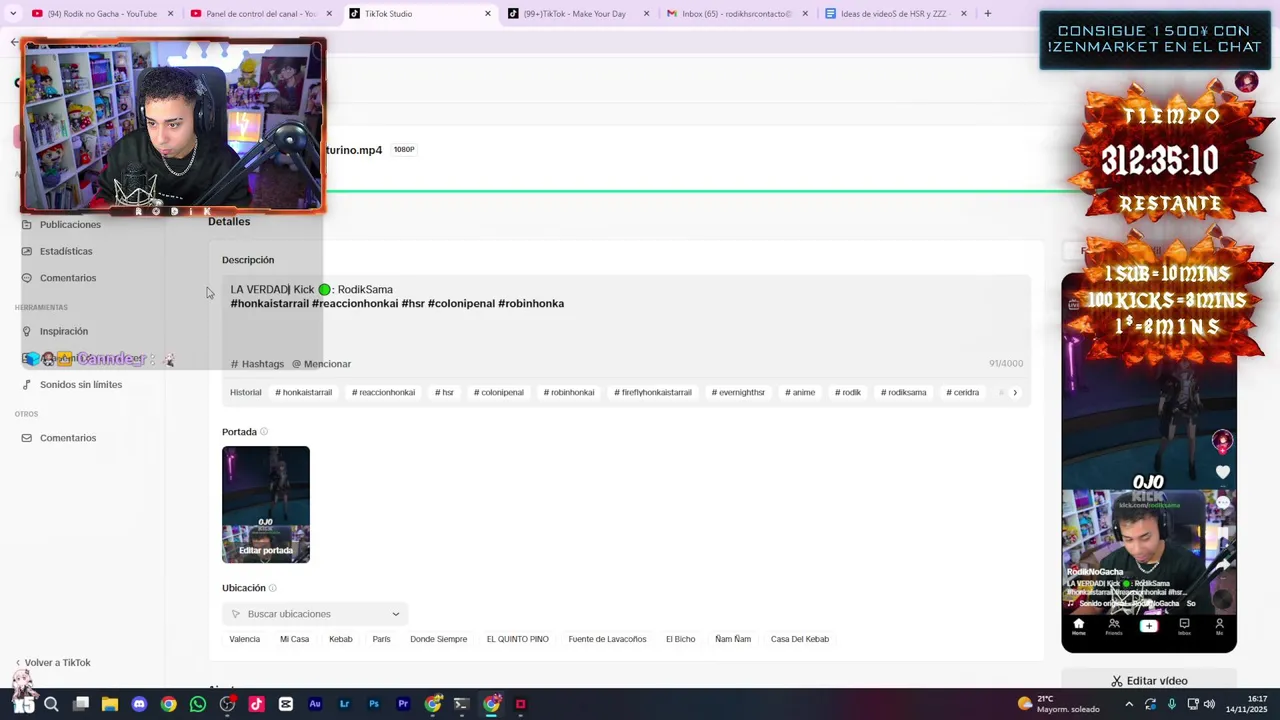
Task: Click the microphone tray icon
Action: (1171, 704)
